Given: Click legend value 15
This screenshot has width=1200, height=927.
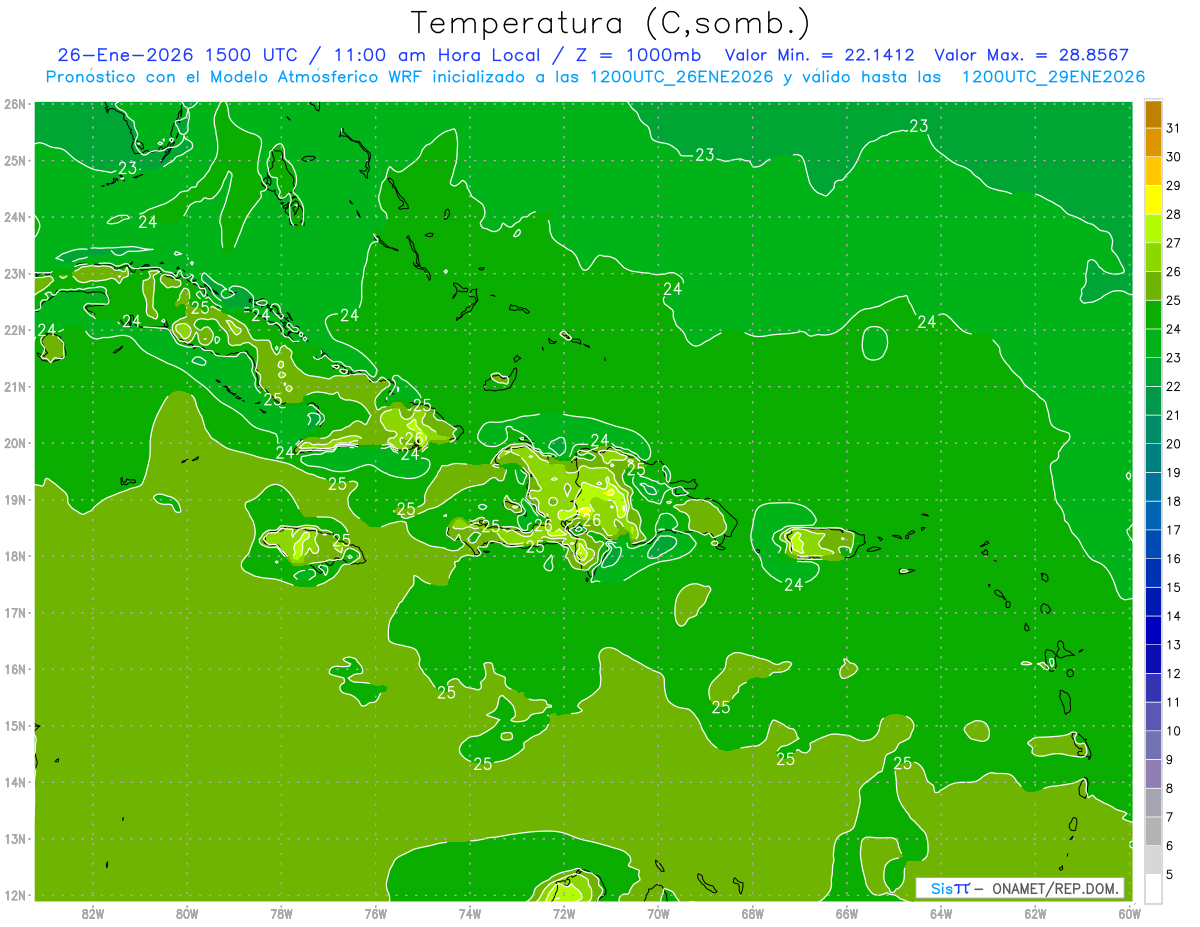Looking at the screenshot, I should click(x=1174, y=587).
